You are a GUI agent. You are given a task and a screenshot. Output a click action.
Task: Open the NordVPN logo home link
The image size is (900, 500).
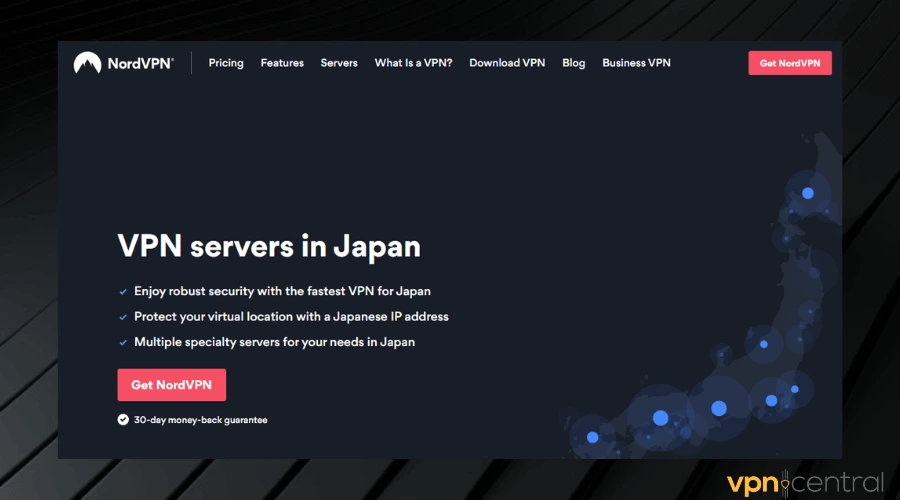[x=123, y=63]
